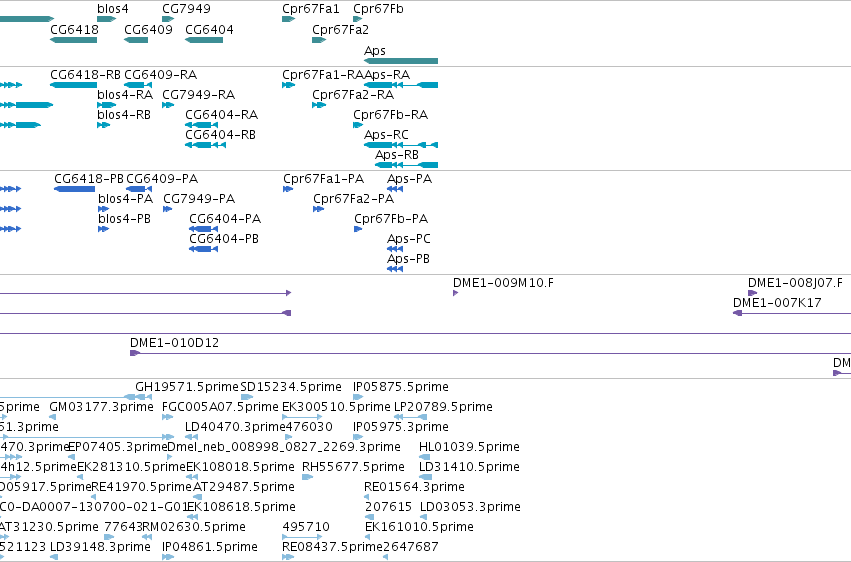This screenshot has width=851, height=562.
Task: Select EST RE08437.5prime
Action: tap(333, 547)
